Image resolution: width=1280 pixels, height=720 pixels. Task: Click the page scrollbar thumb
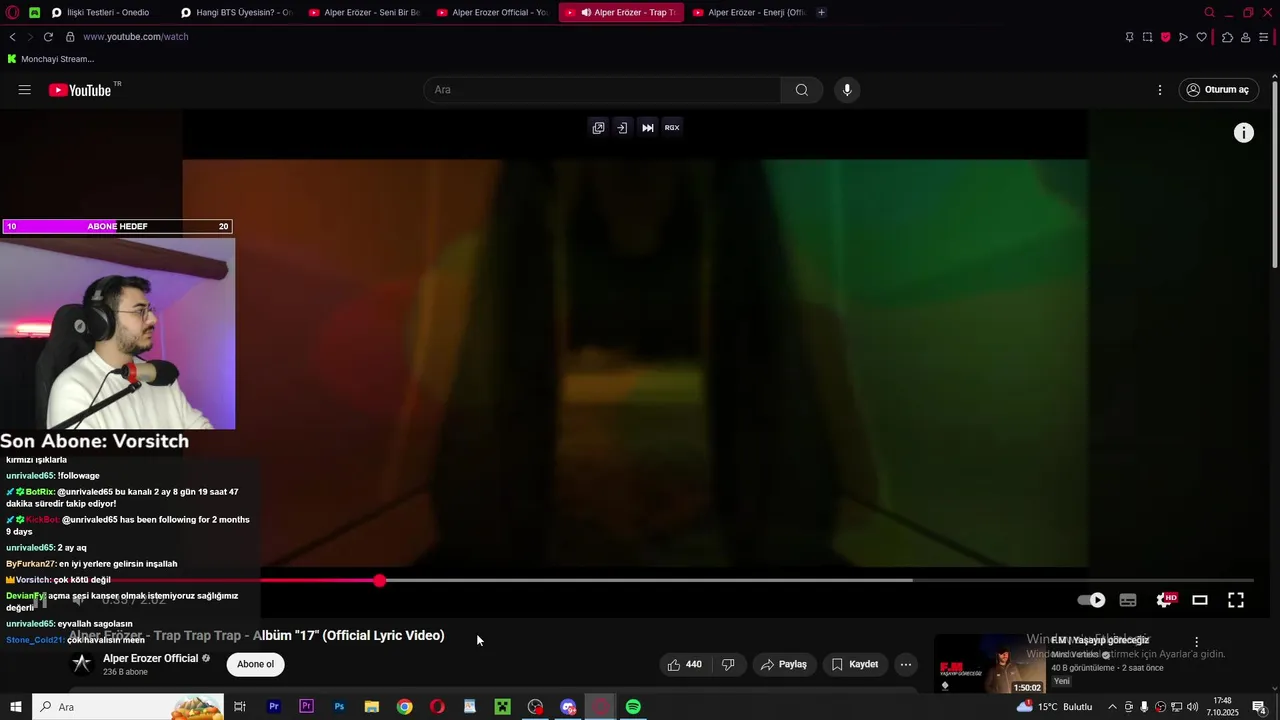[1274, 175]
